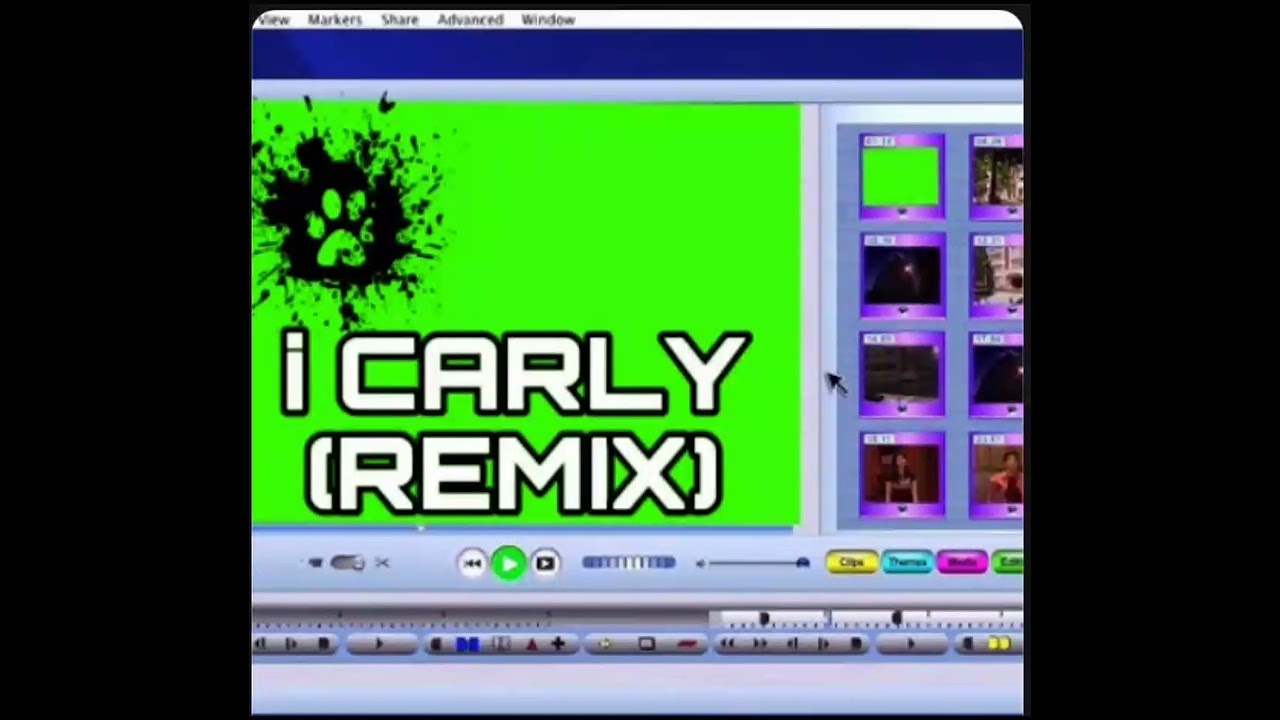Image resolution: width=1280 pixels, height=720 pixels.
Task: Click the long play-arrow button at bottom right
Action: point(911,645)
